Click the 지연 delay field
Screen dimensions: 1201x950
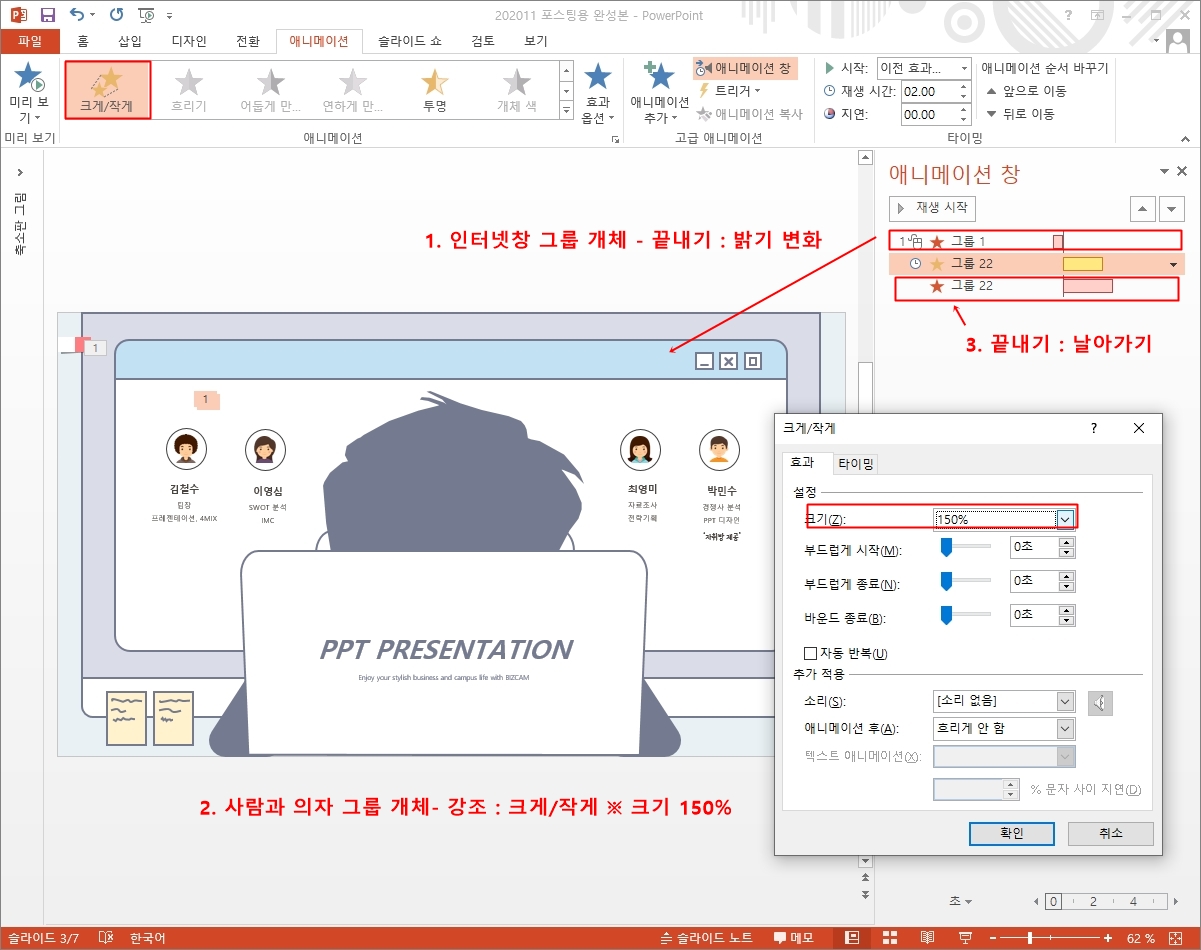coord(928,114)
